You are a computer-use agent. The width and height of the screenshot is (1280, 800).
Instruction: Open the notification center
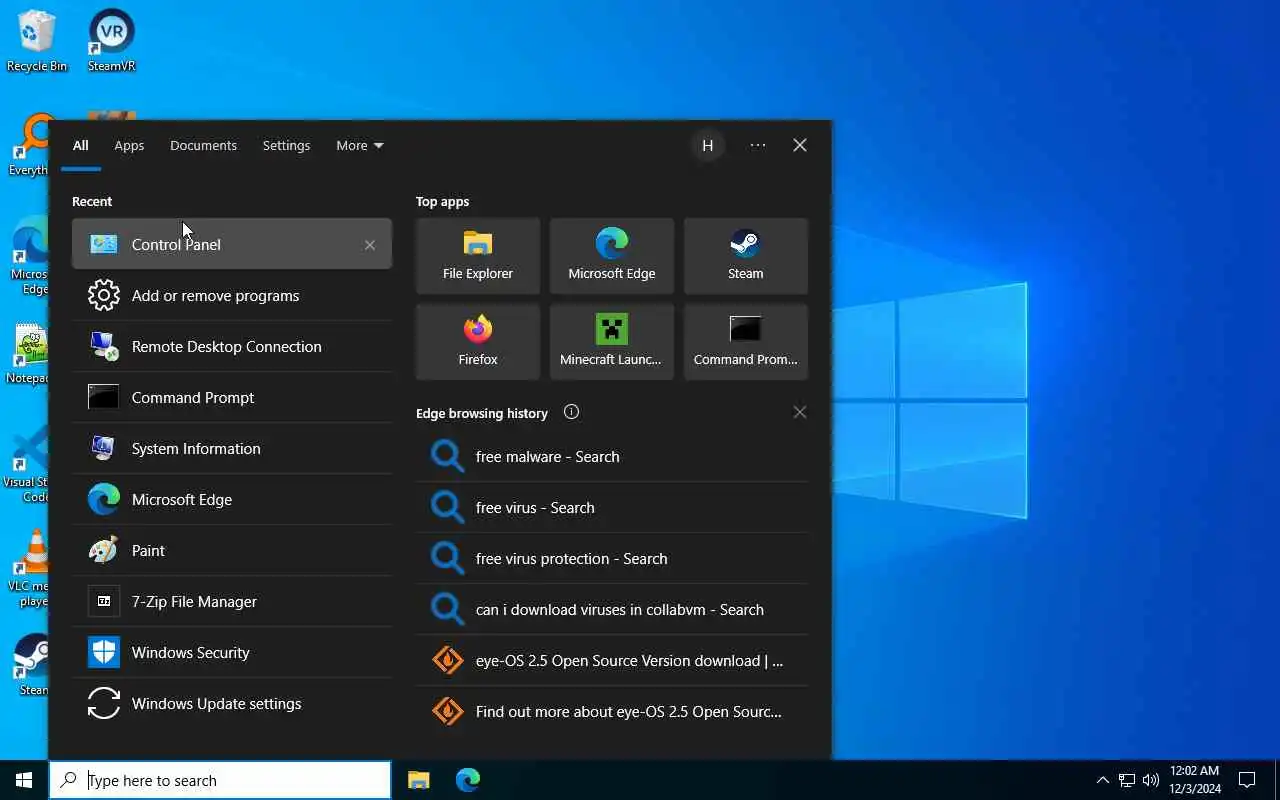(1247, 780)
